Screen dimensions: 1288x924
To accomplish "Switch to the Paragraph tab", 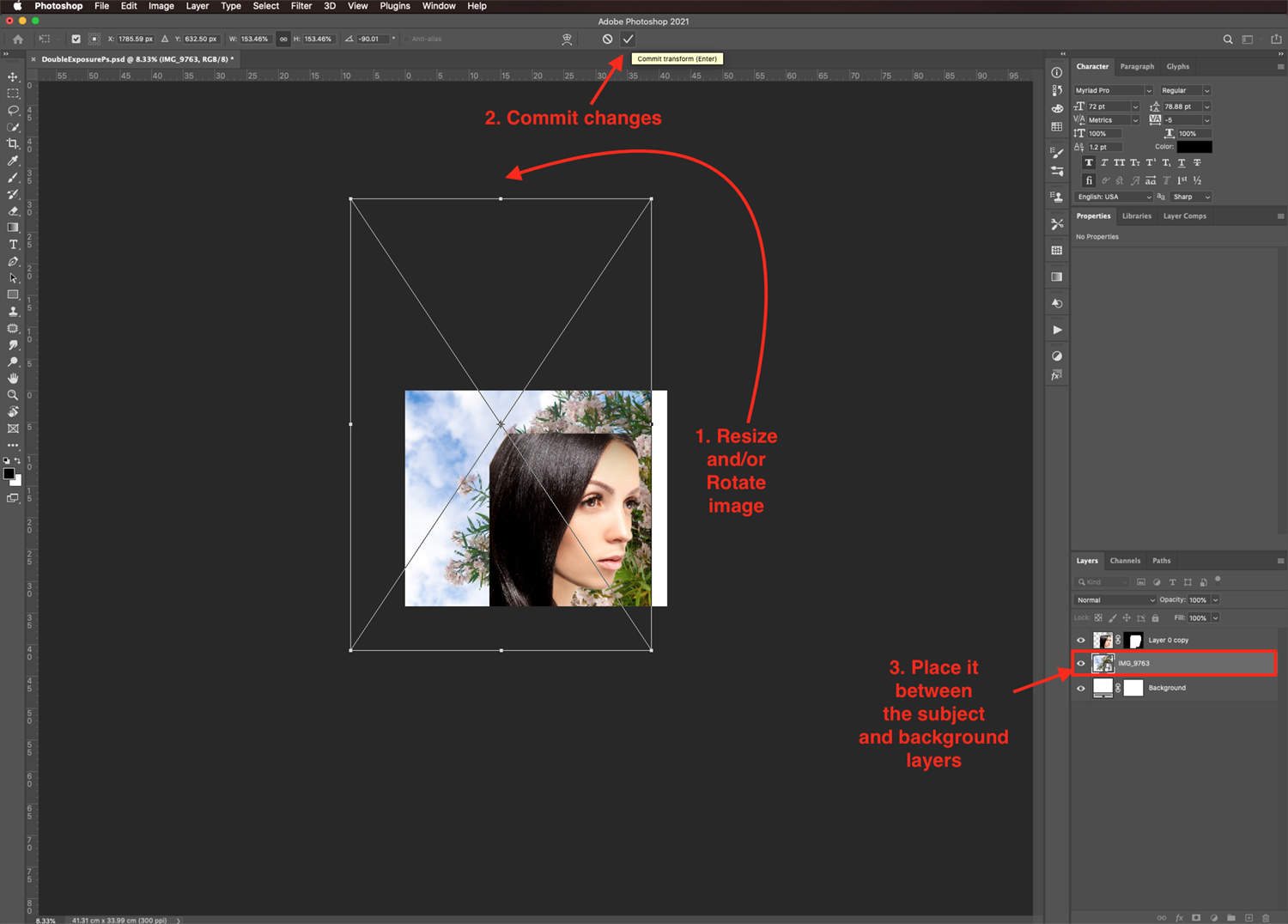I will (1137, 66).
